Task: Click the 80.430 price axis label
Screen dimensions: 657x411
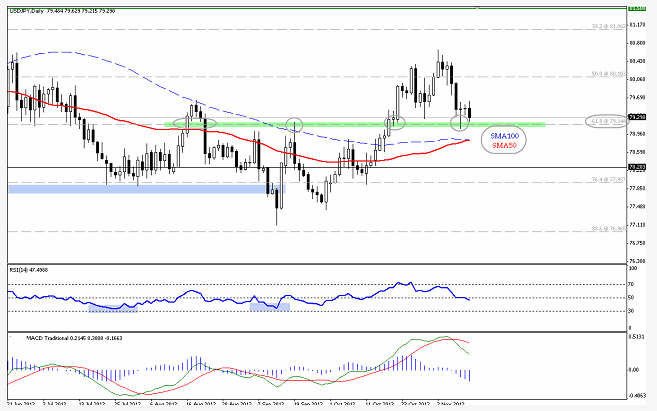Action: coord(637,61)
